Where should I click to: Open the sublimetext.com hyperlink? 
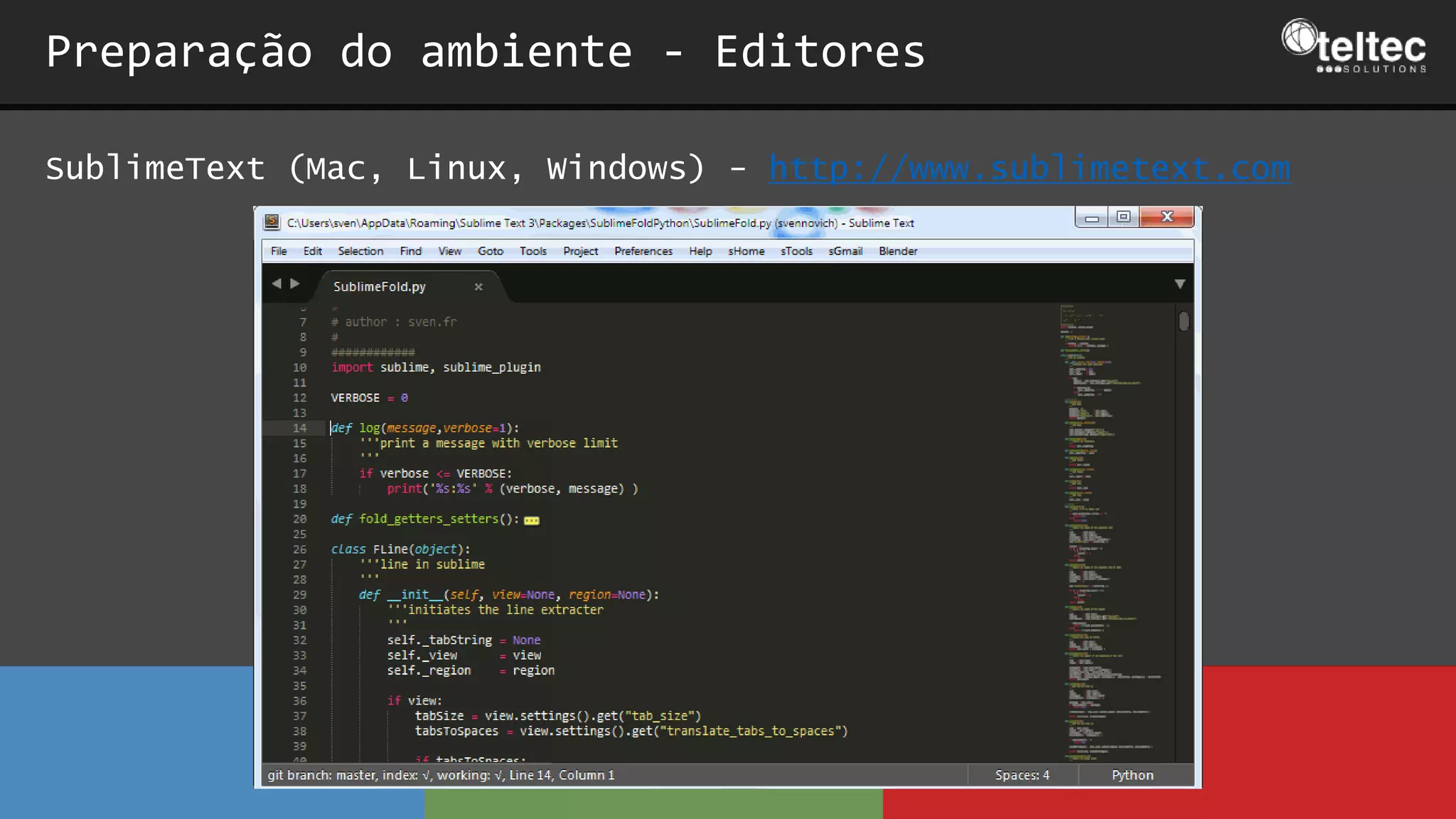pyautogui.click(x=1029, y=169)
